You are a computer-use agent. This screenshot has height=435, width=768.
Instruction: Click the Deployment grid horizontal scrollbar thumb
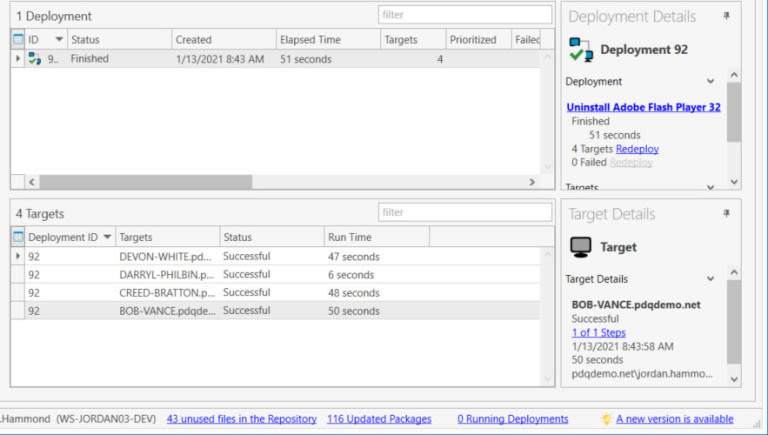(146, 182)
